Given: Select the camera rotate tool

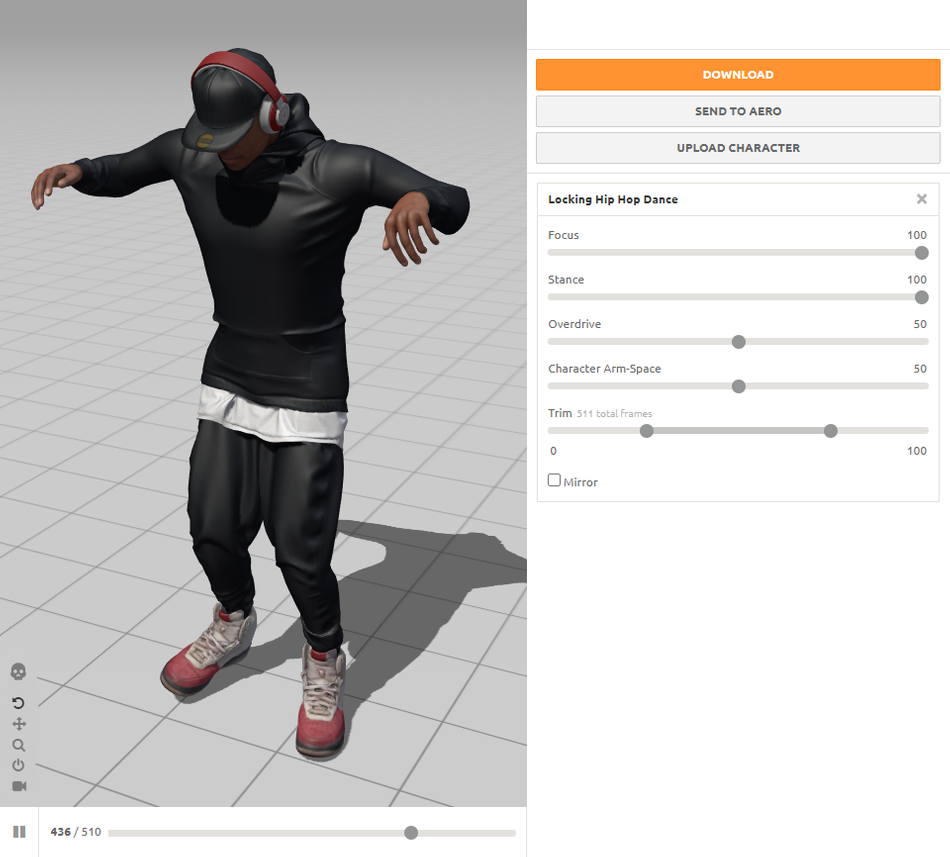Looking at the screenshot, I should click(x=18, y=703).
